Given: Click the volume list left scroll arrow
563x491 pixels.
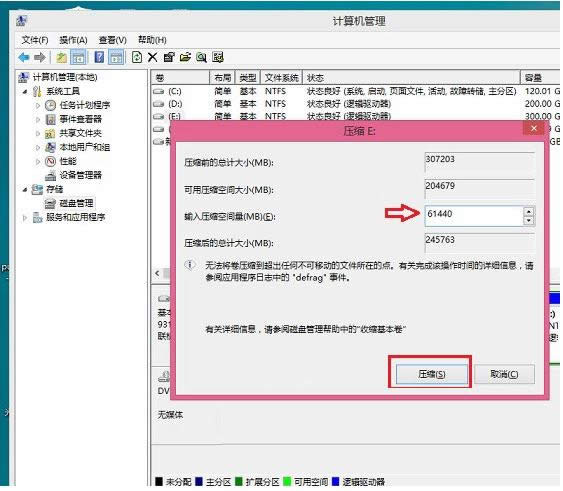Looking at the screenshot, I should (157, 273).
